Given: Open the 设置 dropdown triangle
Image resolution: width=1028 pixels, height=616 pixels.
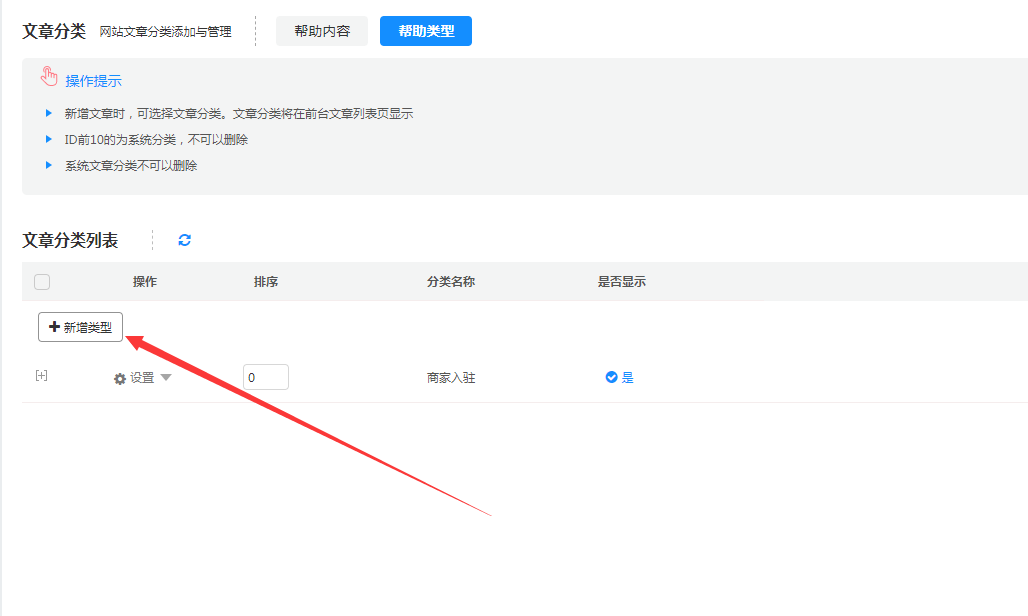Looking at the screenshot, I should point(166,378).
